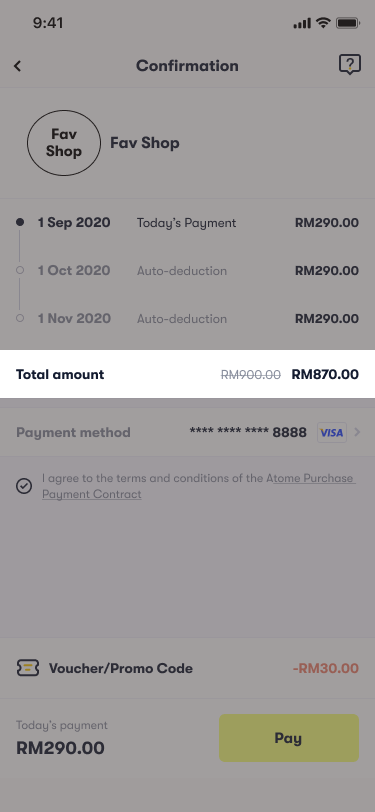
Task: Open the help chat question icon
Action: pyautogui.click(x=350, y=65)
